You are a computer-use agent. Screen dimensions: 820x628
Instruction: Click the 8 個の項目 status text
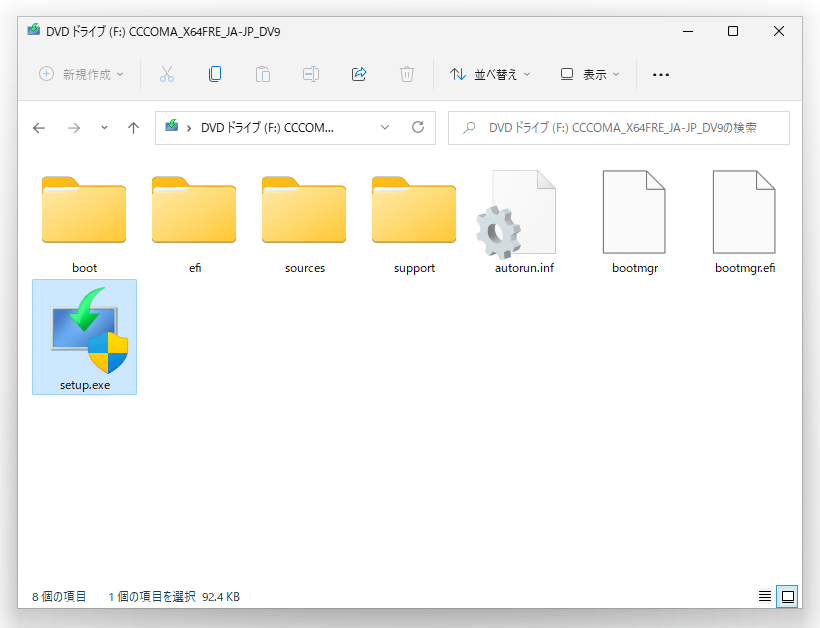pos(59,597)
